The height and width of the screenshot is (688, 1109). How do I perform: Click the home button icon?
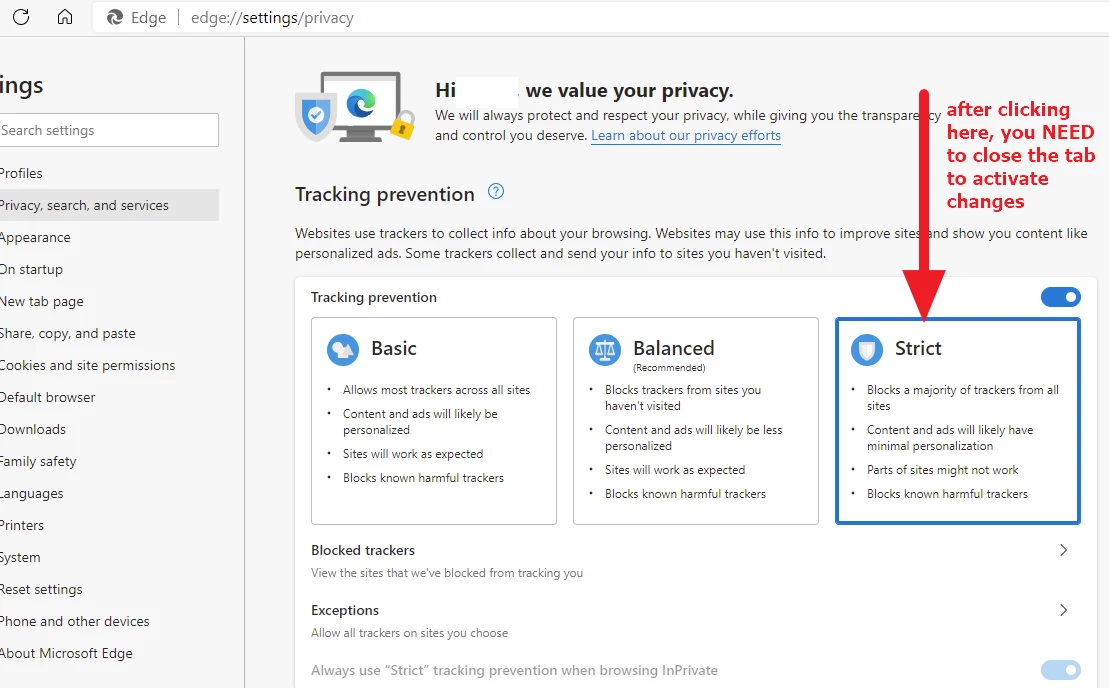tap(65, 17)
